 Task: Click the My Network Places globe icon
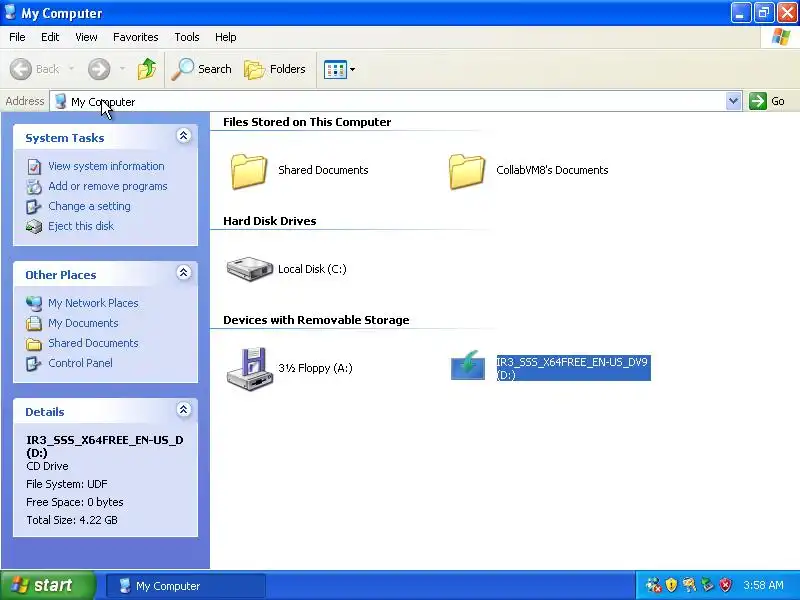point(34,304)
